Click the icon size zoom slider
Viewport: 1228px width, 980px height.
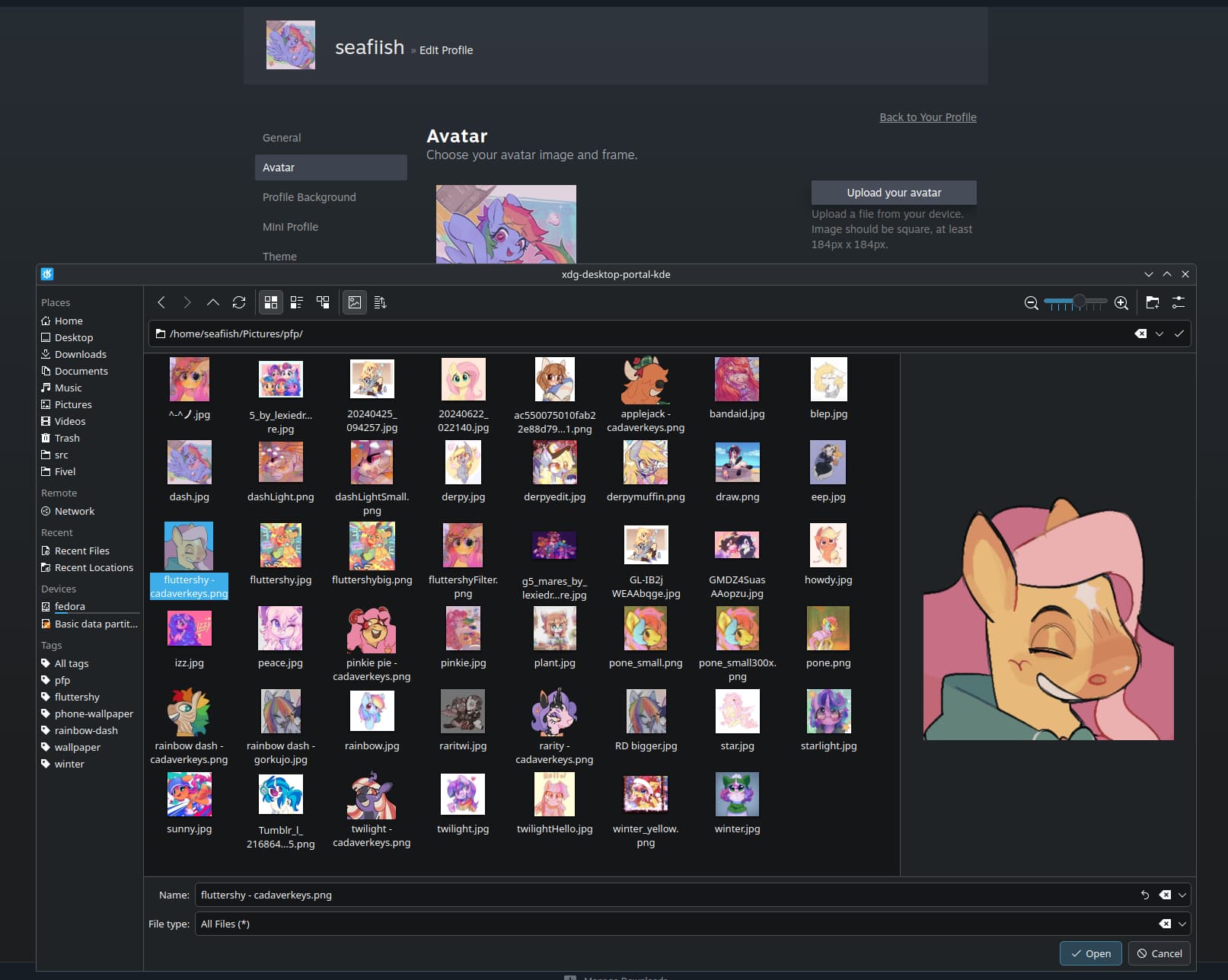click(1075, 302)
